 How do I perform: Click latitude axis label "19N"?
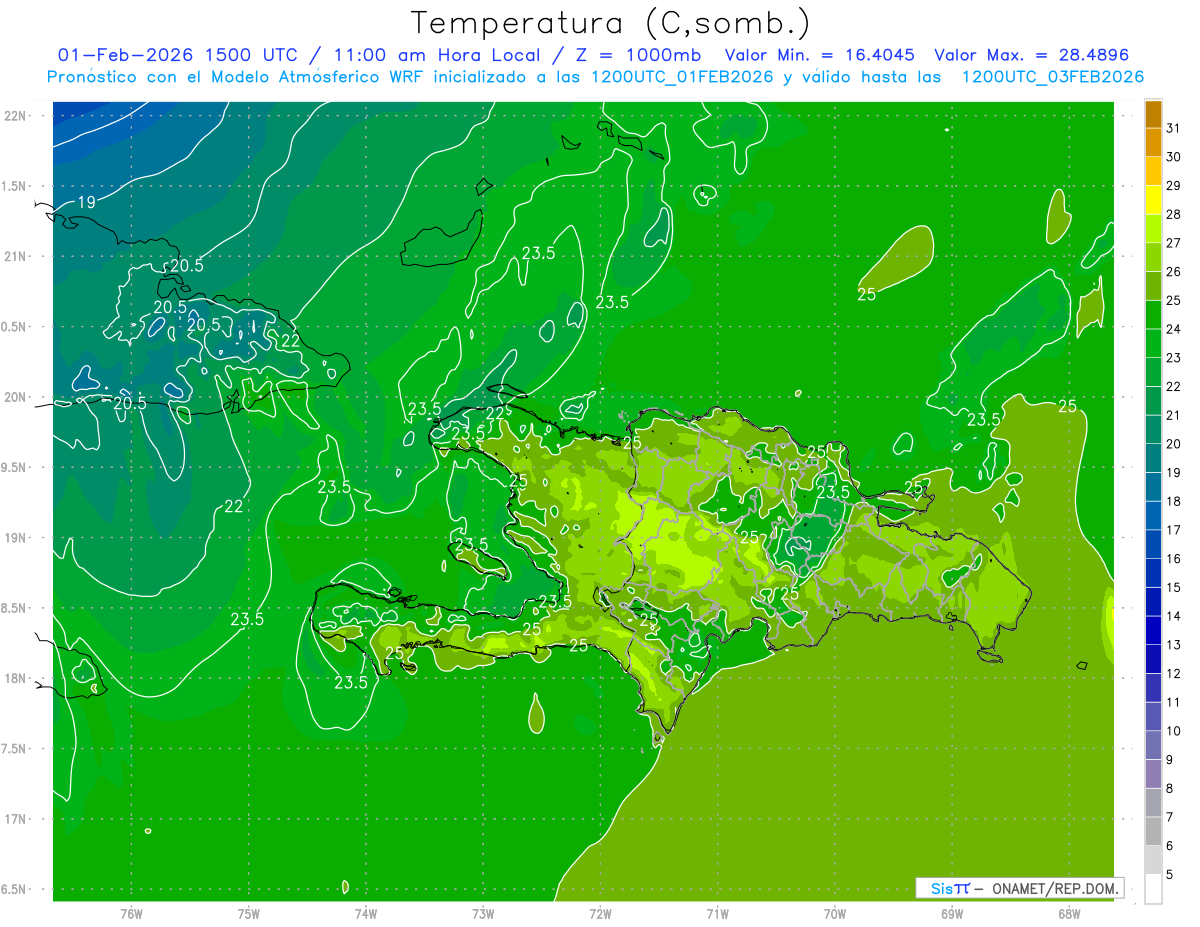(x=17, y=538)
